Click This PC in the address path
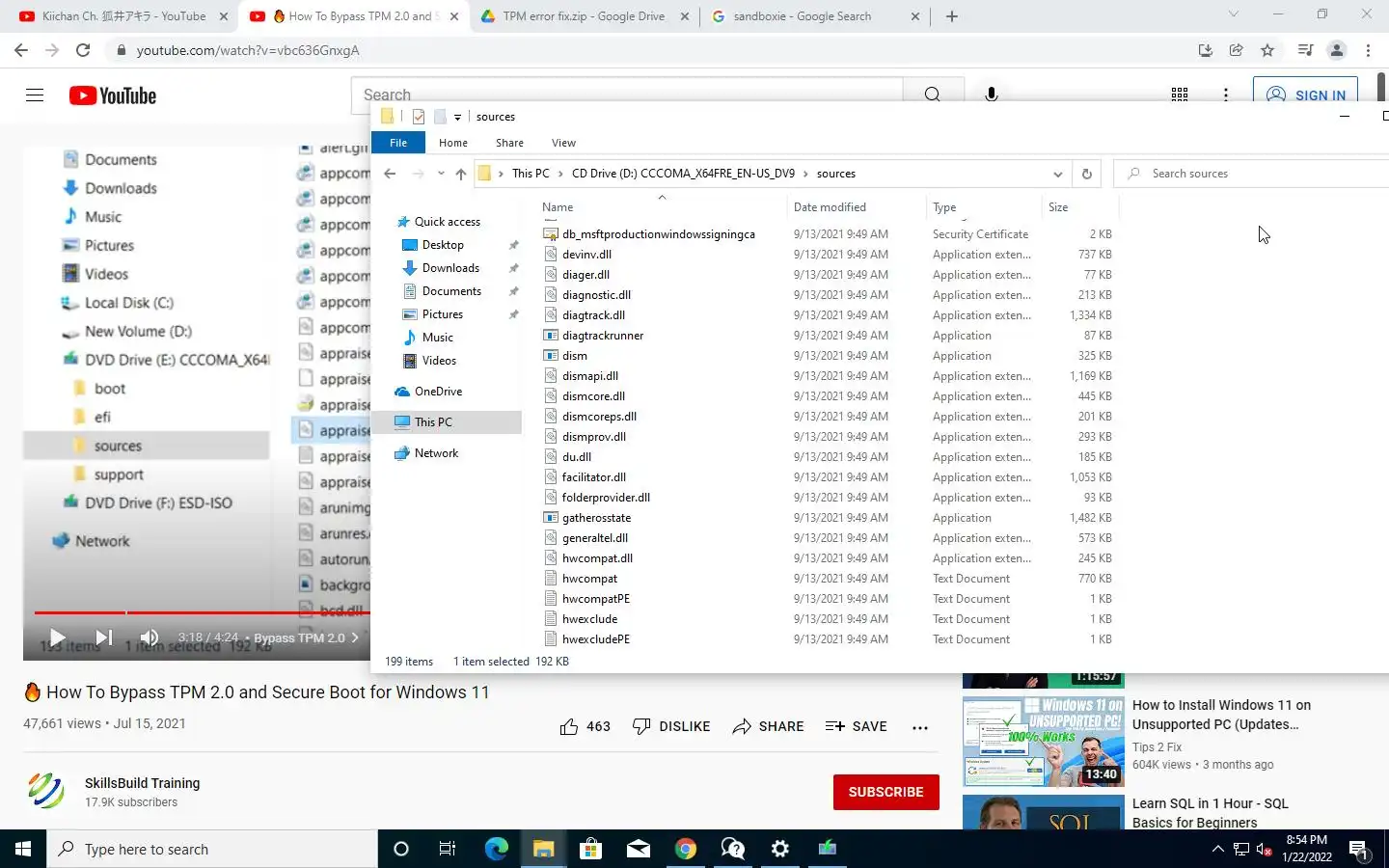The width and height of the screenshot is (1389, 868). 531,174
